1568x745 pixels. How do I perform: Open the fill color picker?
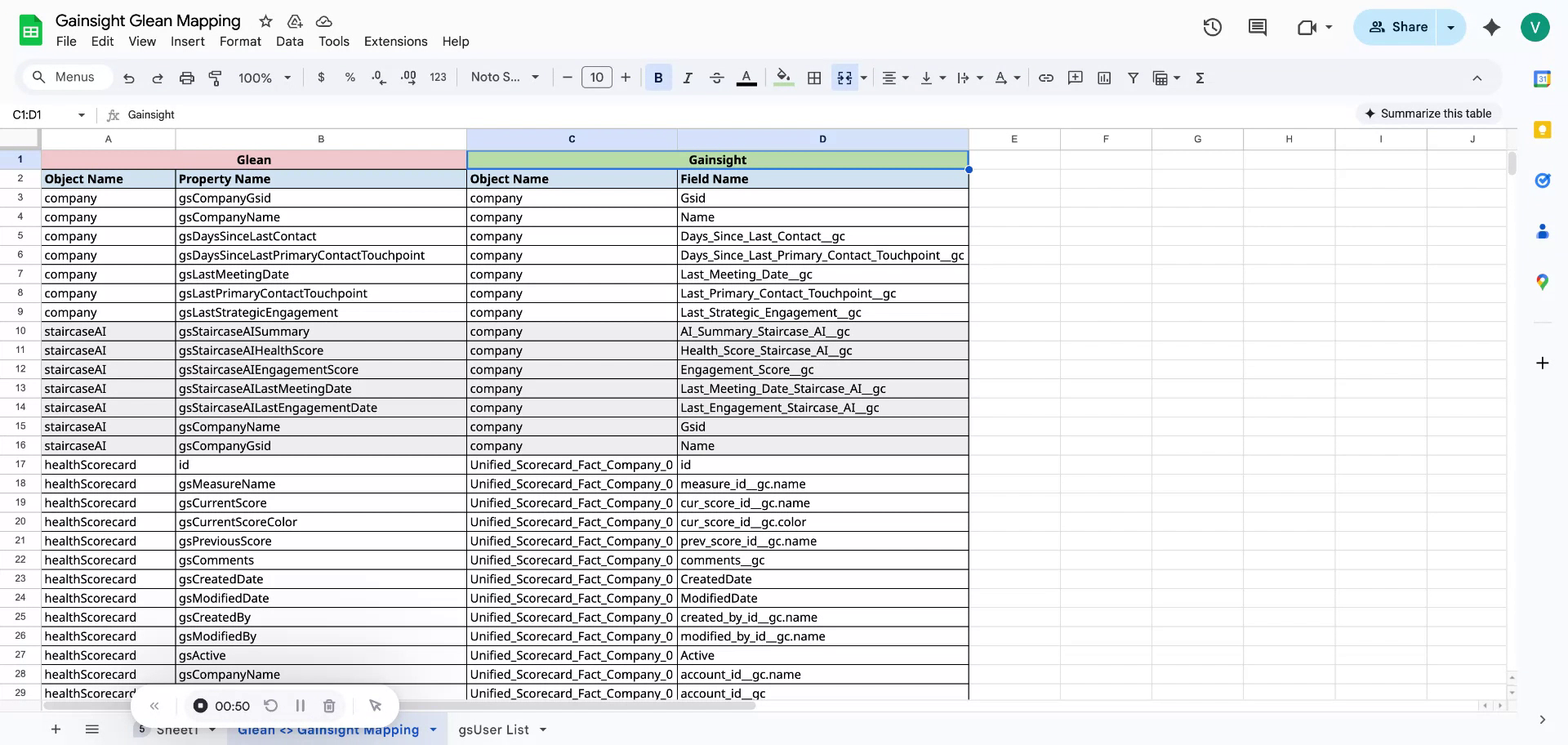click(x=782, y=78)
